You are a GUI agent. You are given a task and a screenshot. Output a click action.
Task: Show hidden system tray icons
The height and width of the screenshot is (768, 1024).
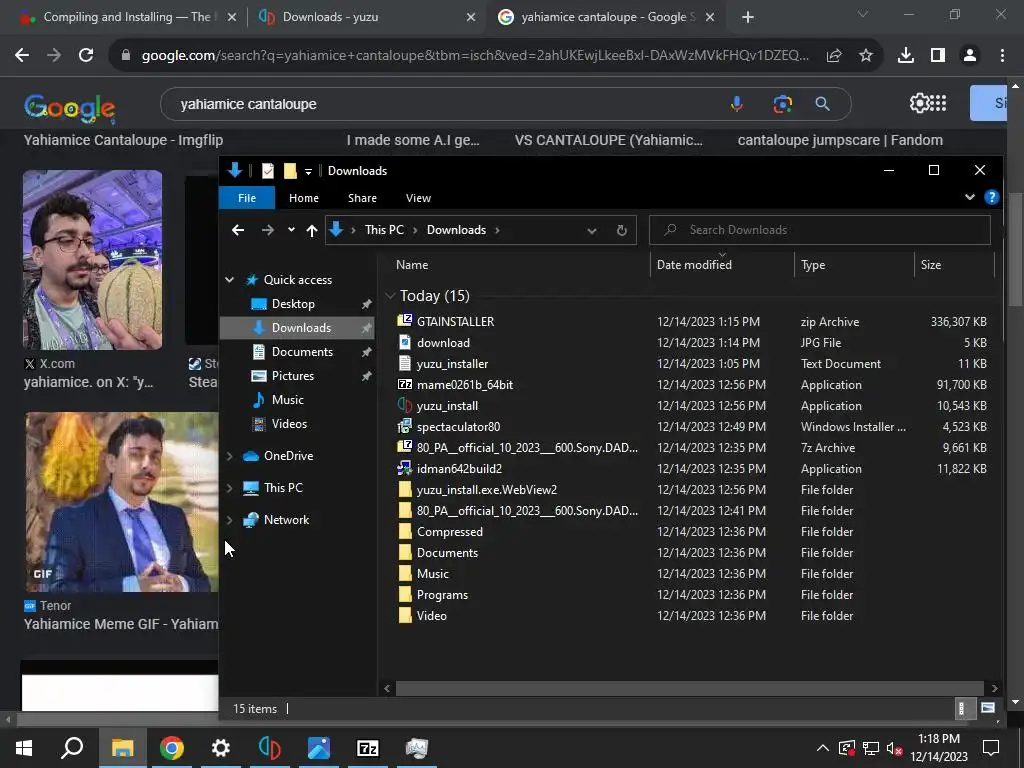coord(823,748)
